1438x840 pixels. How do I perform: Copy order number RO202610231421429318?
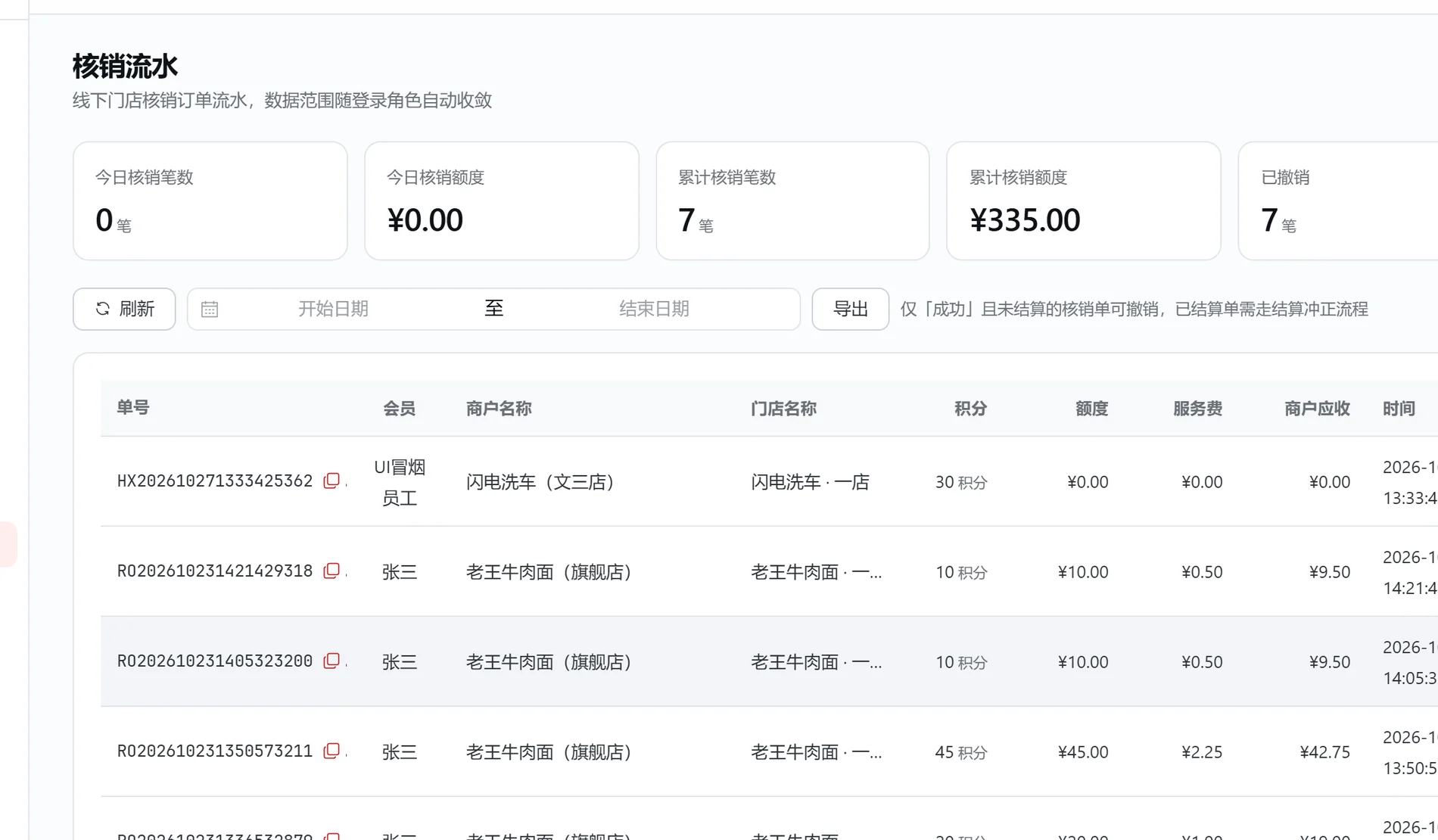[x=331, y=571]
